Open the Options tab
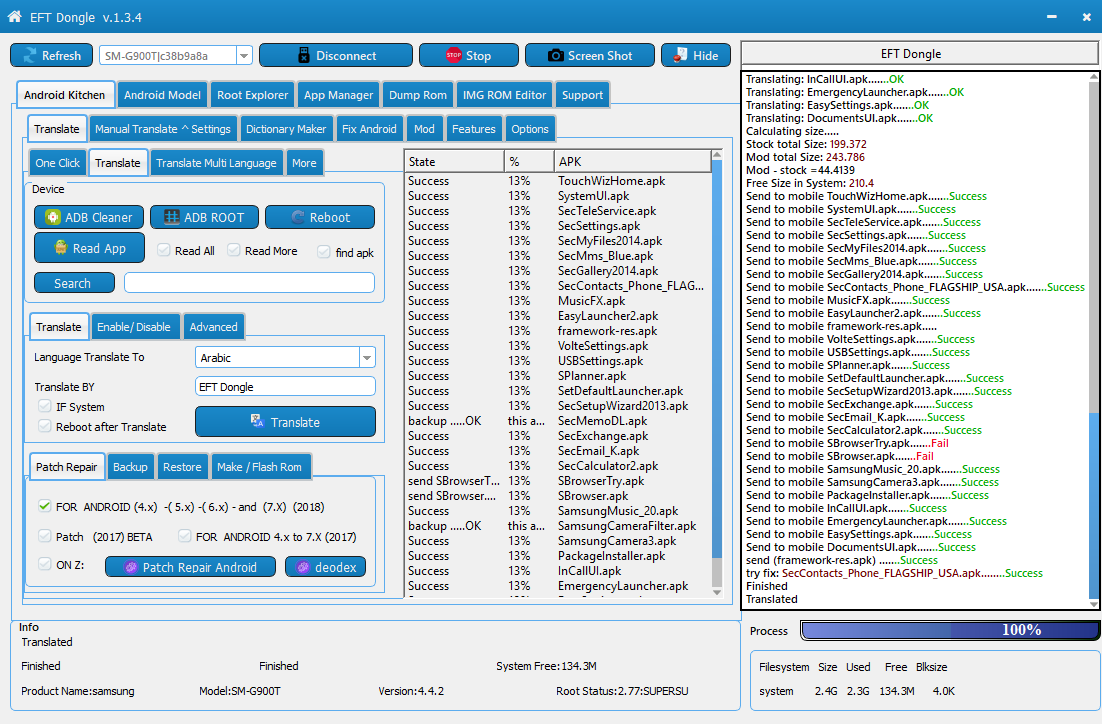 (x=530, y=129)
